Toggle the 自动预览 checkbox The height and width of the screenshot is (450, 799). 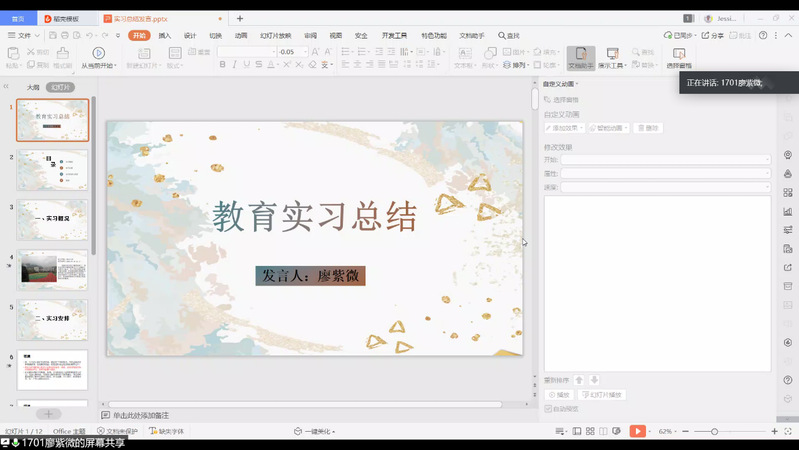pyautogui.click(x=548, y=408)
